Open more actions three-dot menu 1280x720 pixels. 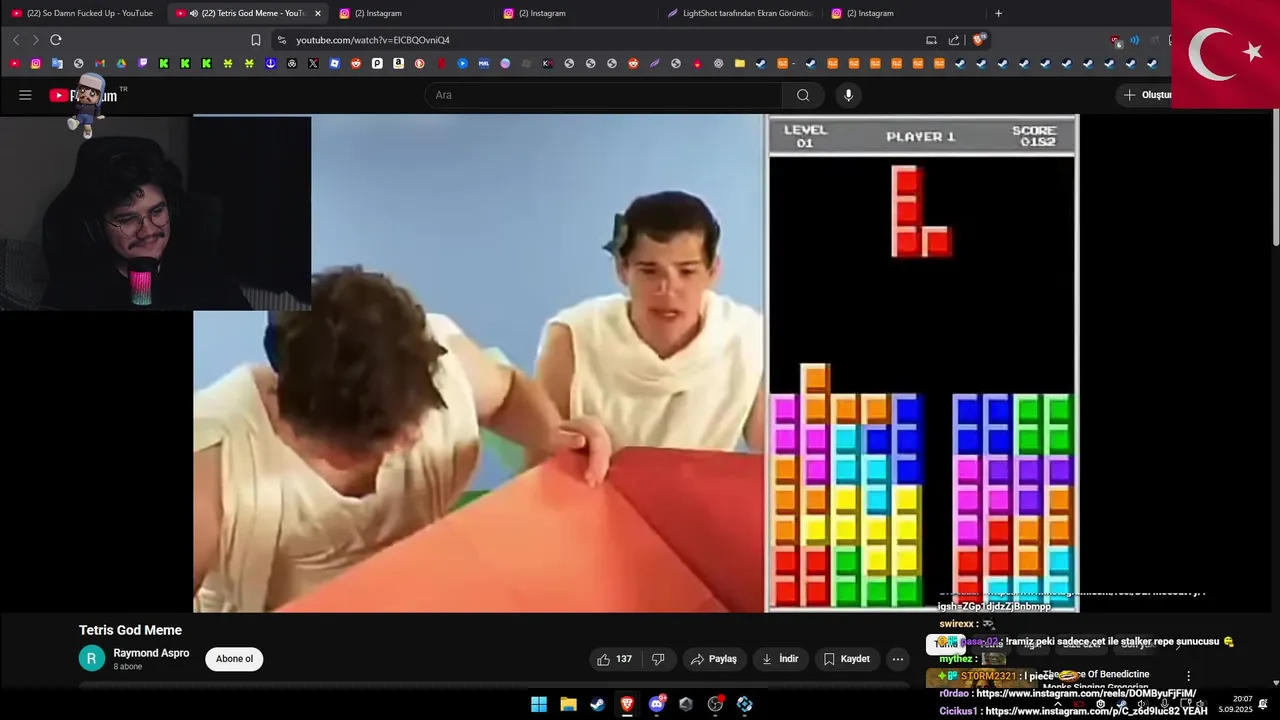[x=898, y=659]
